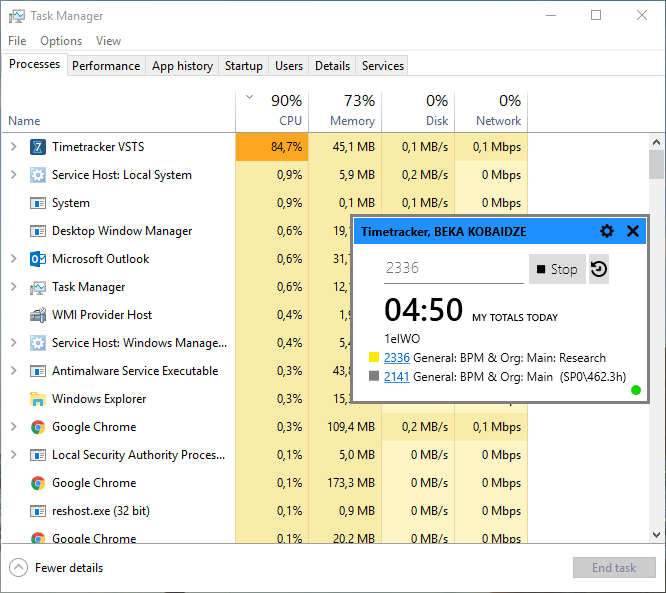Image resolution: width=666 pixels, height=593 pixels.
Task: Switch to the Services tab
Action: pyautogui.click(x=382, y=66)
